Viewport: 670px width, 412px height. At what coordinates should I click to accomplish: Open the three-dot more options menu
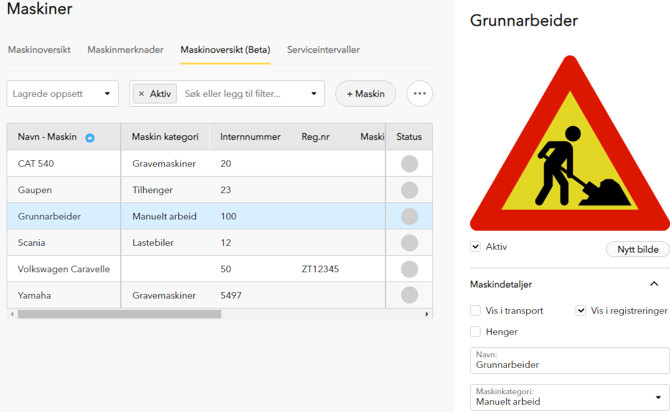(x=419, y=94)
